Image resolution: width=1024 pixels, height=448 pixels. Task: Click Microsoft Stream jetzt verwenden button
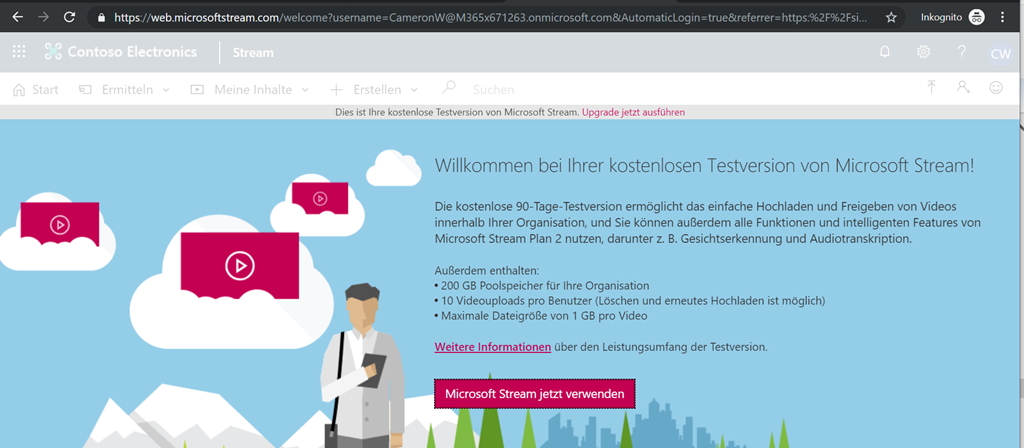(534, 394)
